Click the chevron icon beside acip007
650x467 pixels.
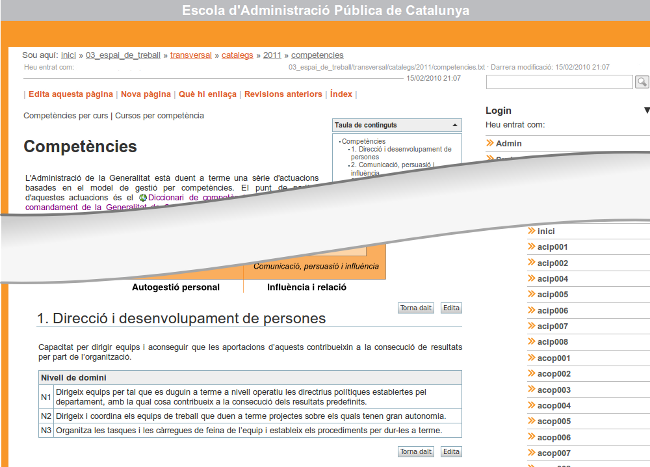click(x=531, y=326)
